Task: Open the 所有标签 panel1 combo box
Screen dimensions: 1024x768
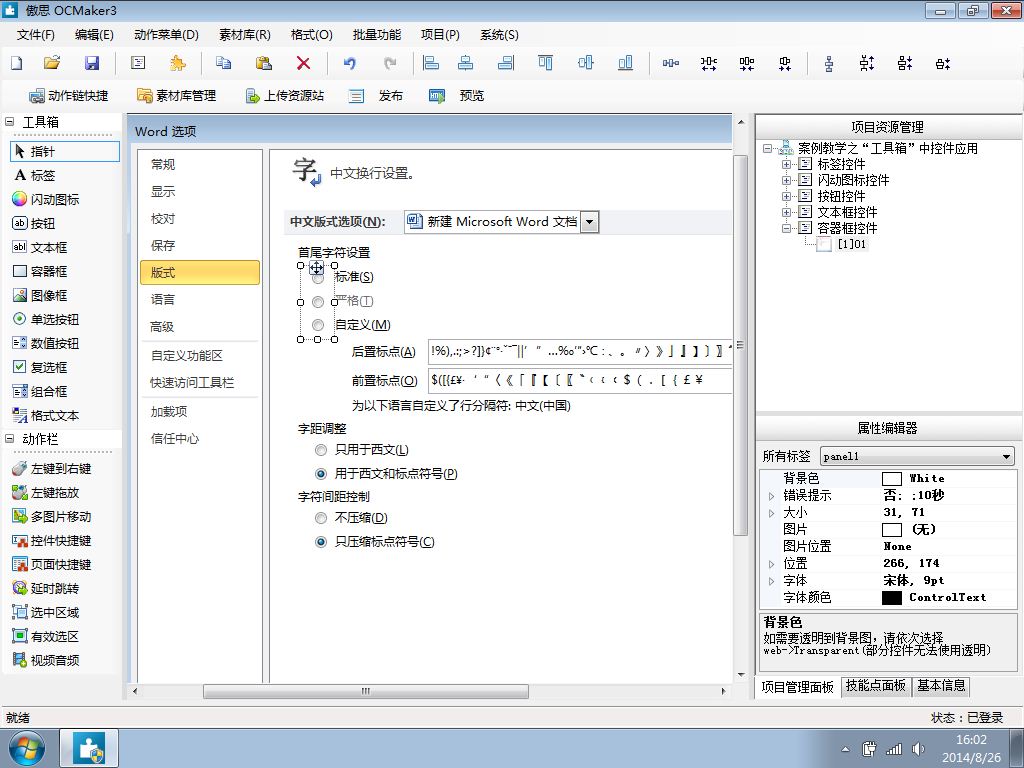Action: [918, 456]
